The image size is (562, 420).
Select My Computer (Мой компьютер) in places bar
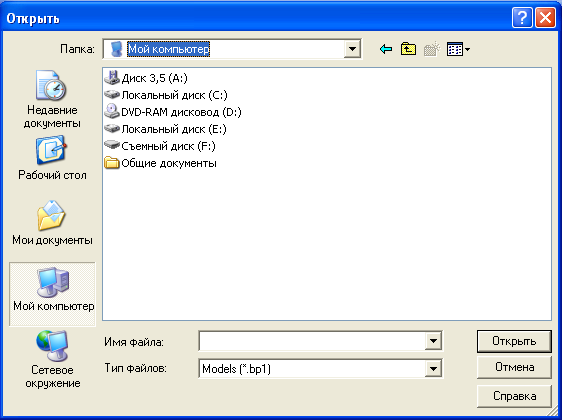click(53, 294)
